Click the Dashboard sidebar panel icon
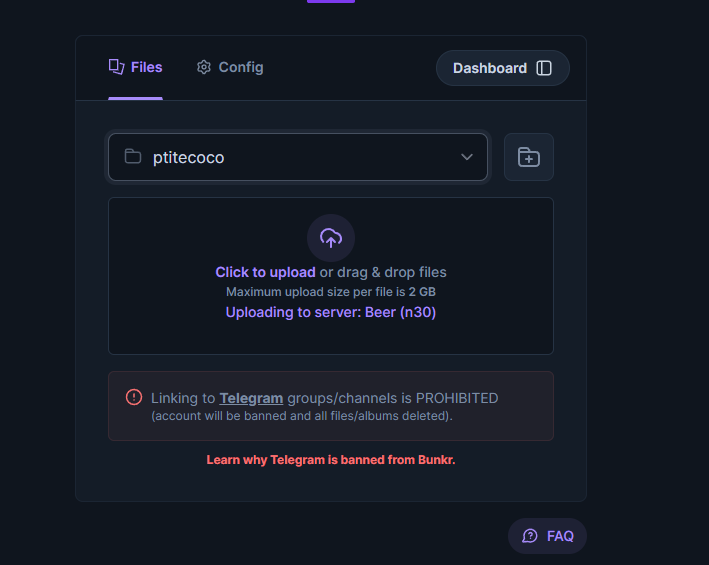The height and width of the screenshot is (565, 709). pos(544,68)
